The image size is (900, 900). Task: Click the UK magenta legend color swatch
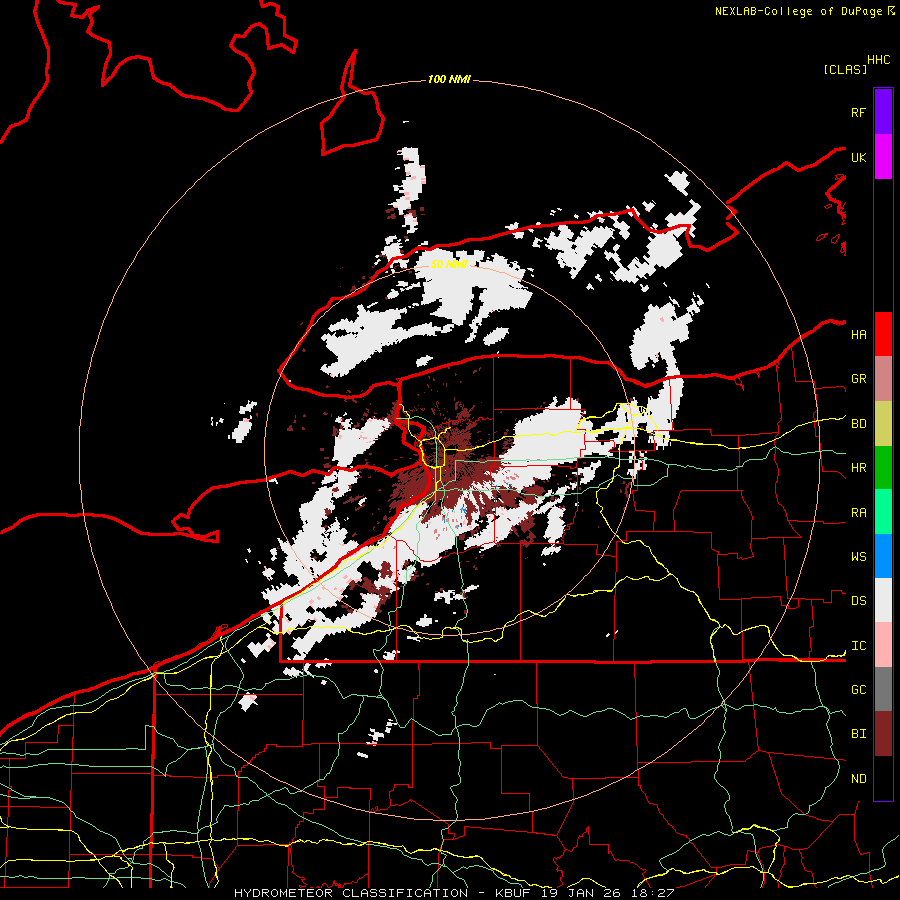click(883, 157)
